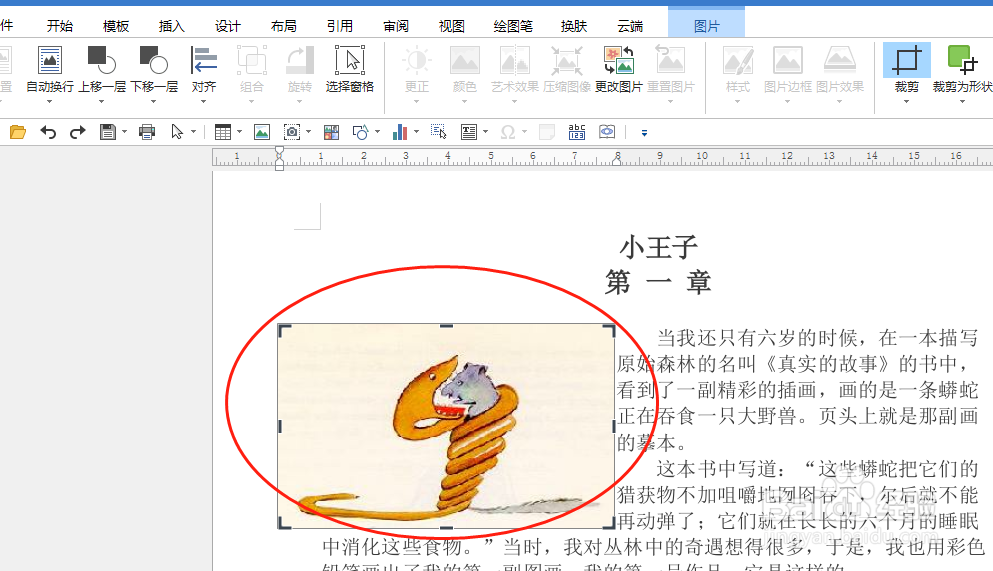
Task: Click the abc 123 word count icon
Action: point(577,132)
